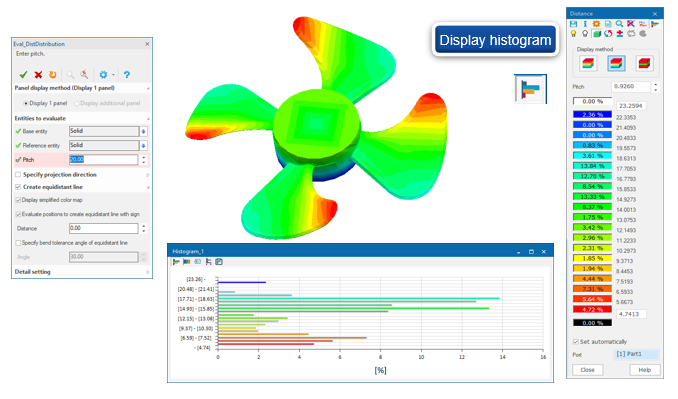Click first histogram toolbar icon with horizontal bars
678x399 pixels.
click(x=176, y=262)
